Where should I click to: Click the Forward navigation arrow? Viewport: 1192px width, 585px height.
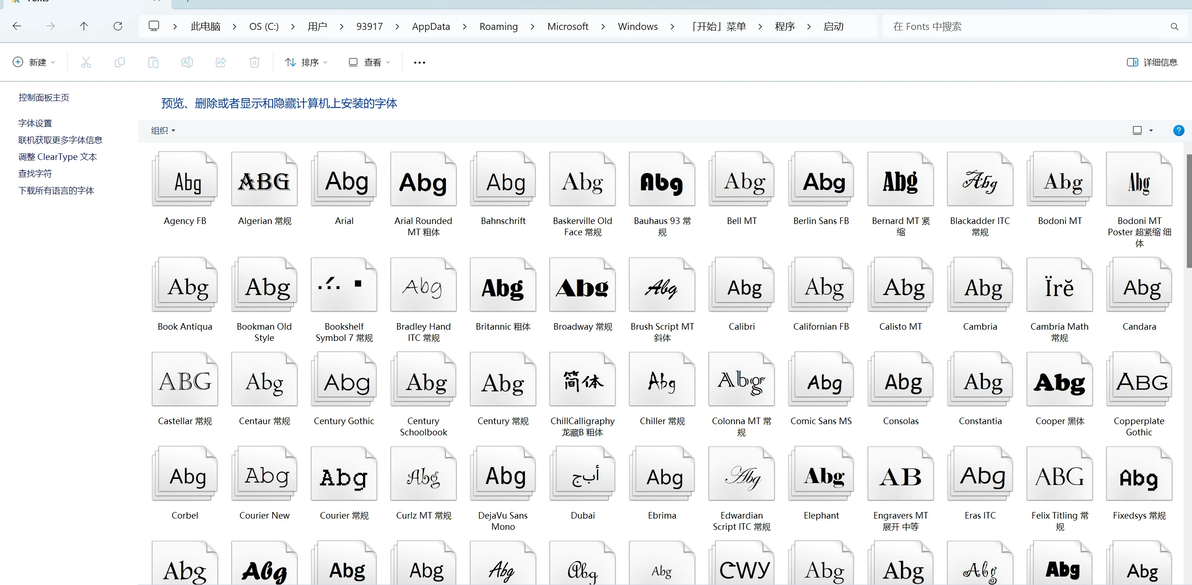coord(51,26)
